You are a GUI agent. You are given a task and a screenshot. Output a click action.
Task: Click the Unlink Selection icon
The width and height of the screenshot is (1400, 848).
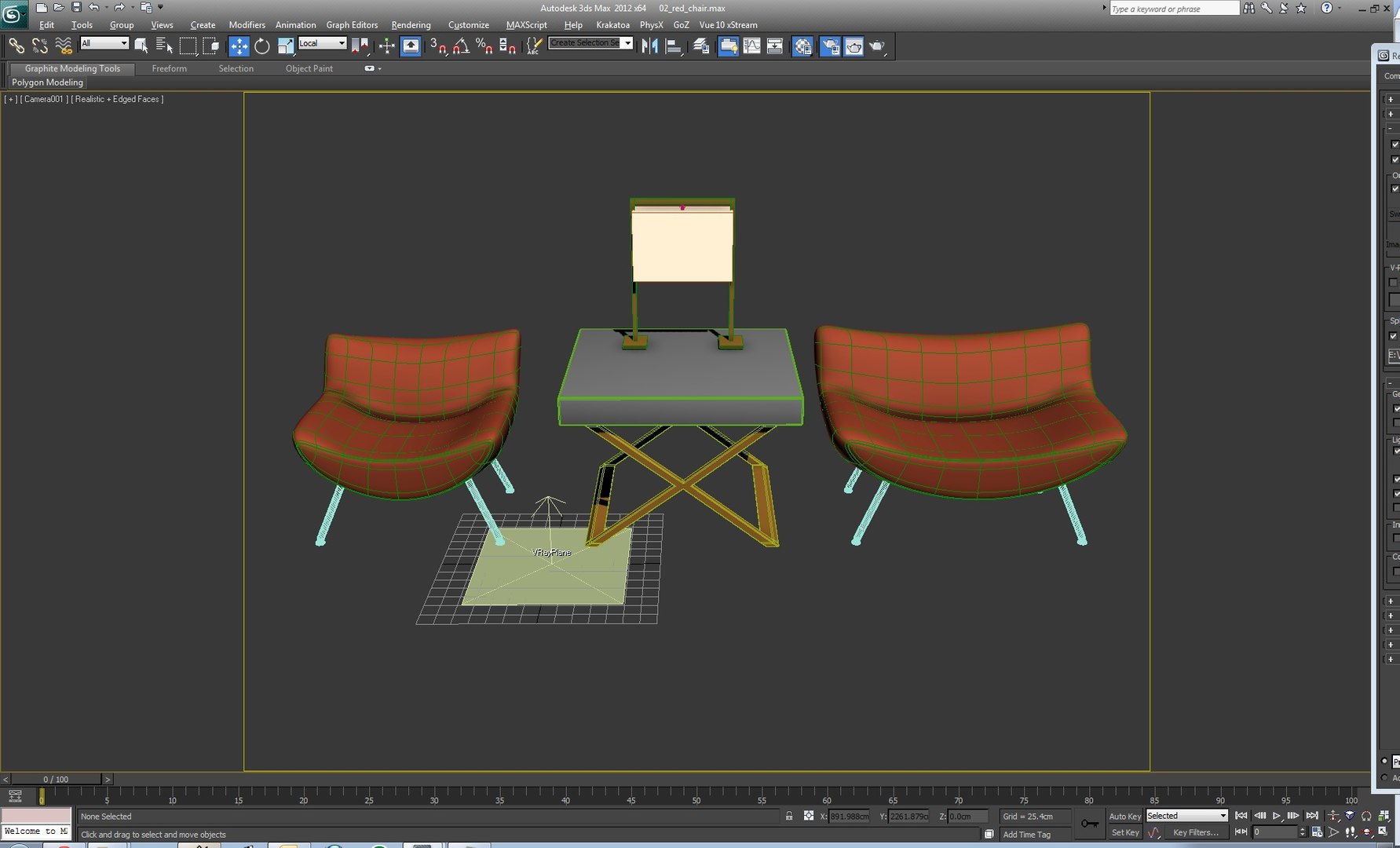39,46
